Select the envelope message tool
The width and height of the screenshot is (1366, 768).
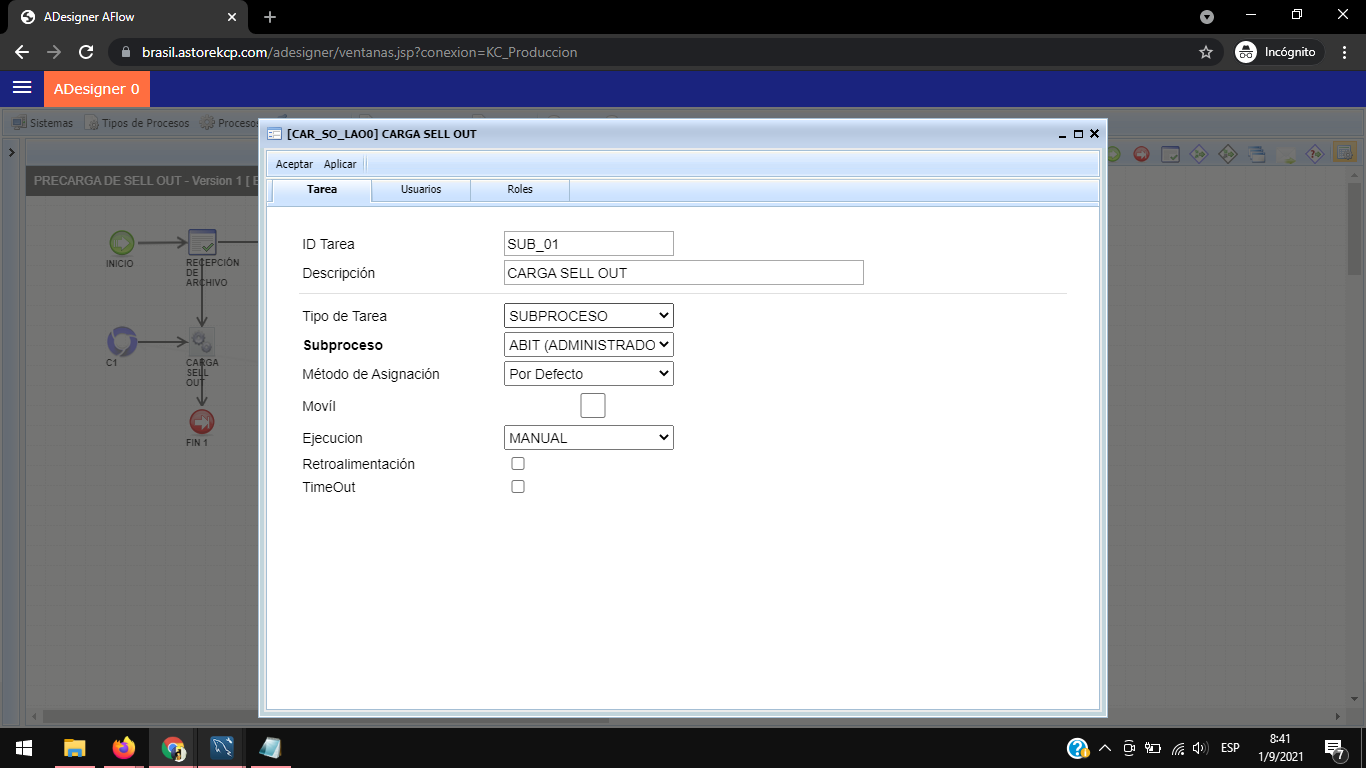coord(1286,154)
